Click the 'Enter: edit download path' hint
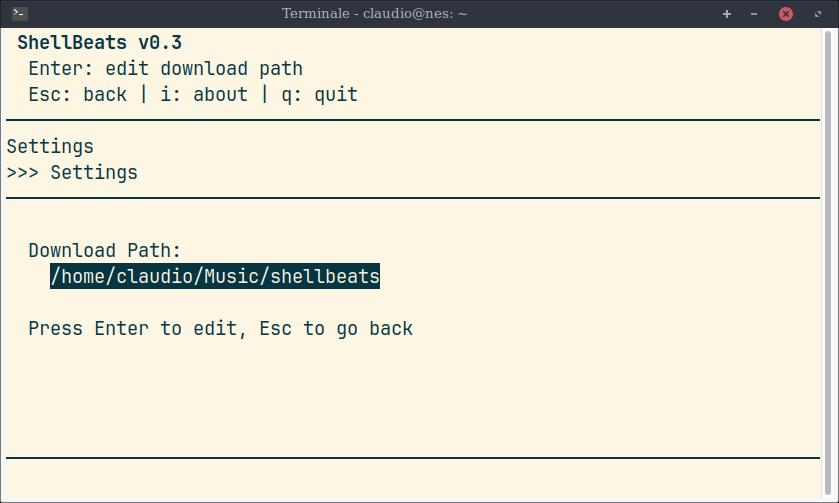 (x=165, y=69)
